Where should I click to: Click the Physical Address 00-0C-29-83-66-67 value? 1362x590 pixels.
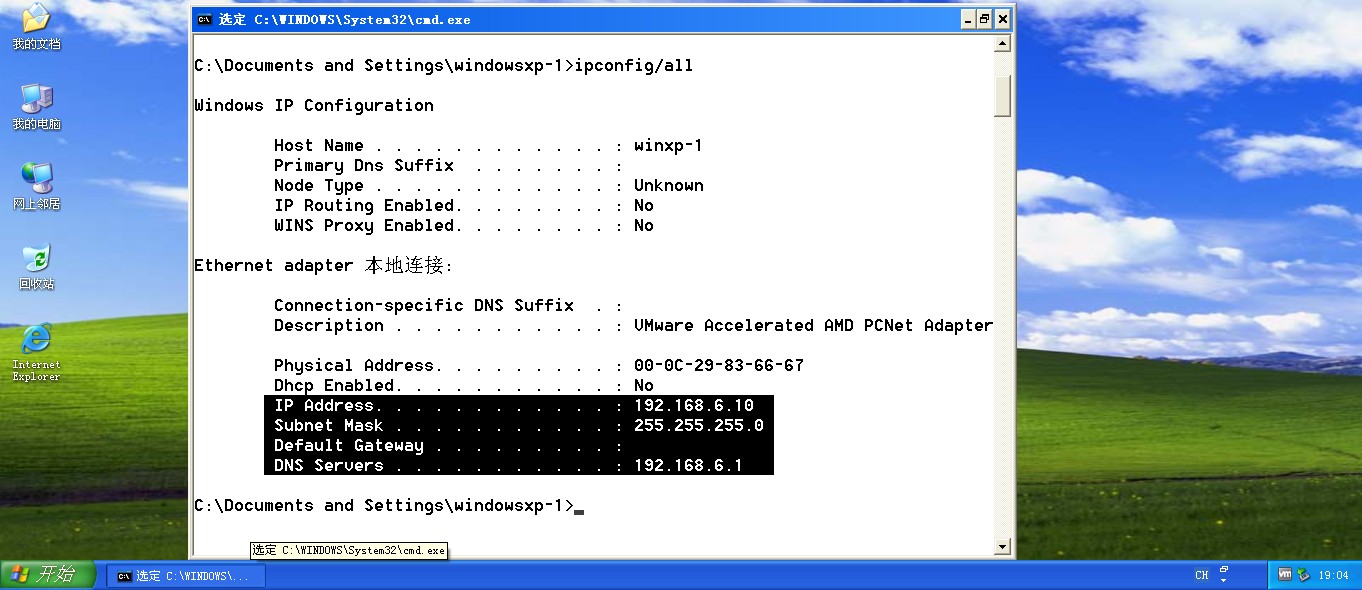(x=719, y=366)
